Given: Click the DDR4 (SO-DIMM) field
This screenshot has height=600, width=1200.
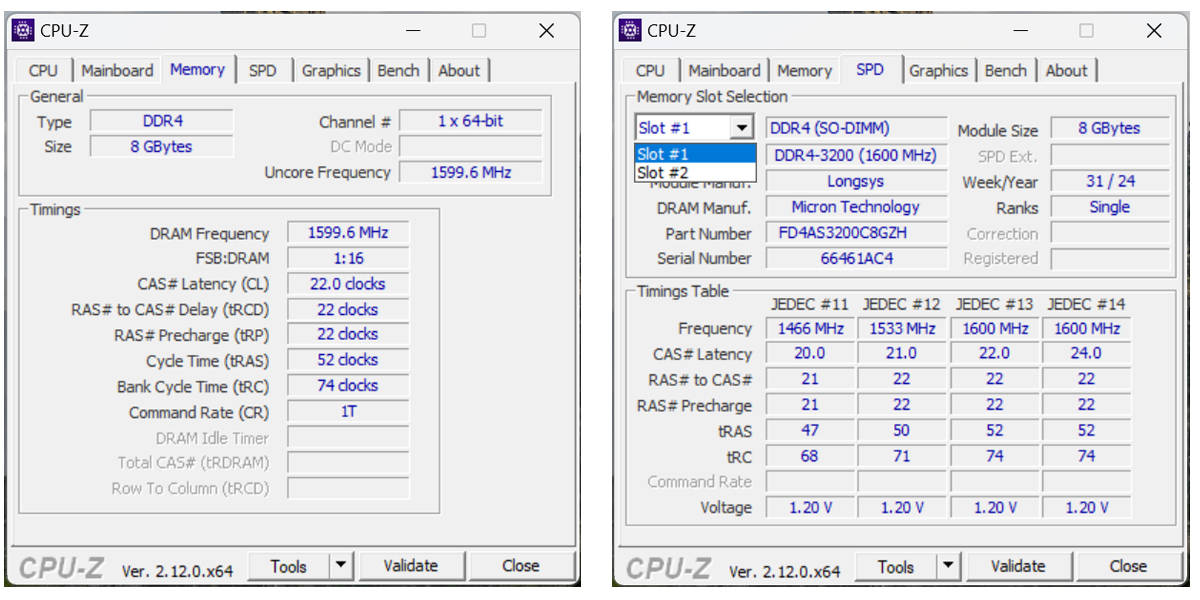Looking at the screenshot, I should coord(857,128).
